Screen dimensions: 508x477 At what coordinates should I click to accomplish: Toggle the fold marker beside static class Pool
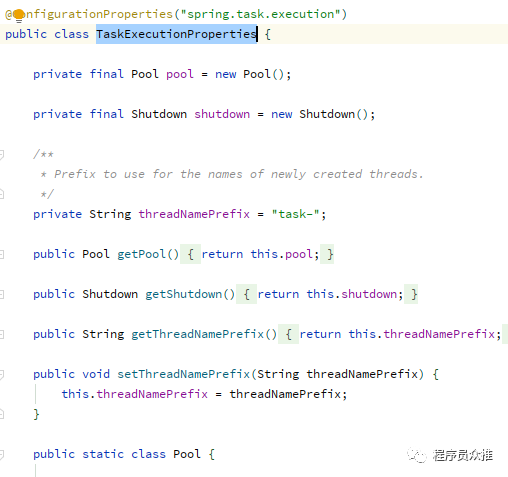tap(2, 454)
